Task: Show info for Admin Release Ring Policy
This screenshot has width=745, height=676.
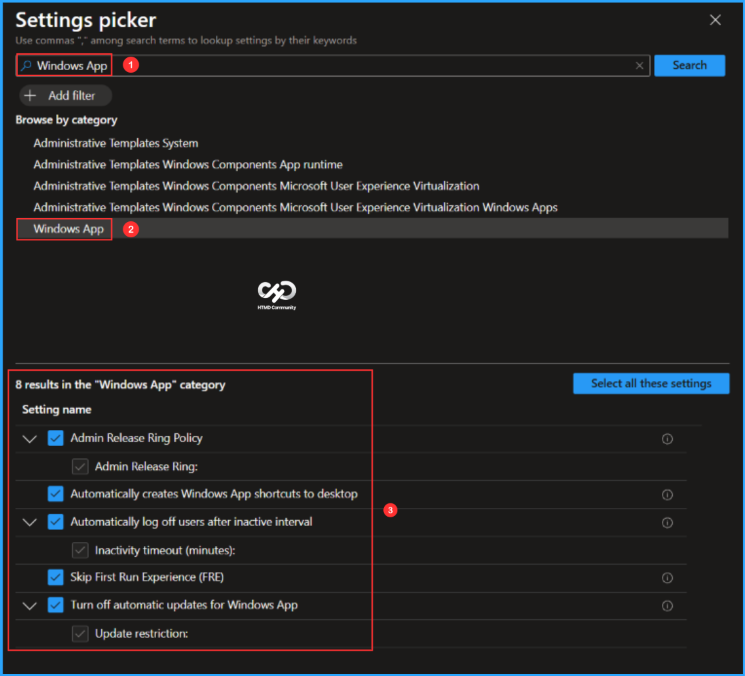Action: click(667, 439)
